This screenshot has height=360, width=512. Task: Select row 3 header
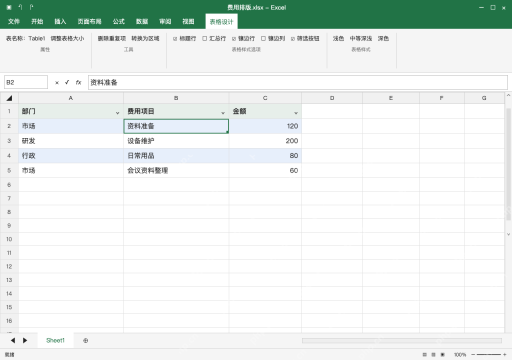tap(9, 141)
